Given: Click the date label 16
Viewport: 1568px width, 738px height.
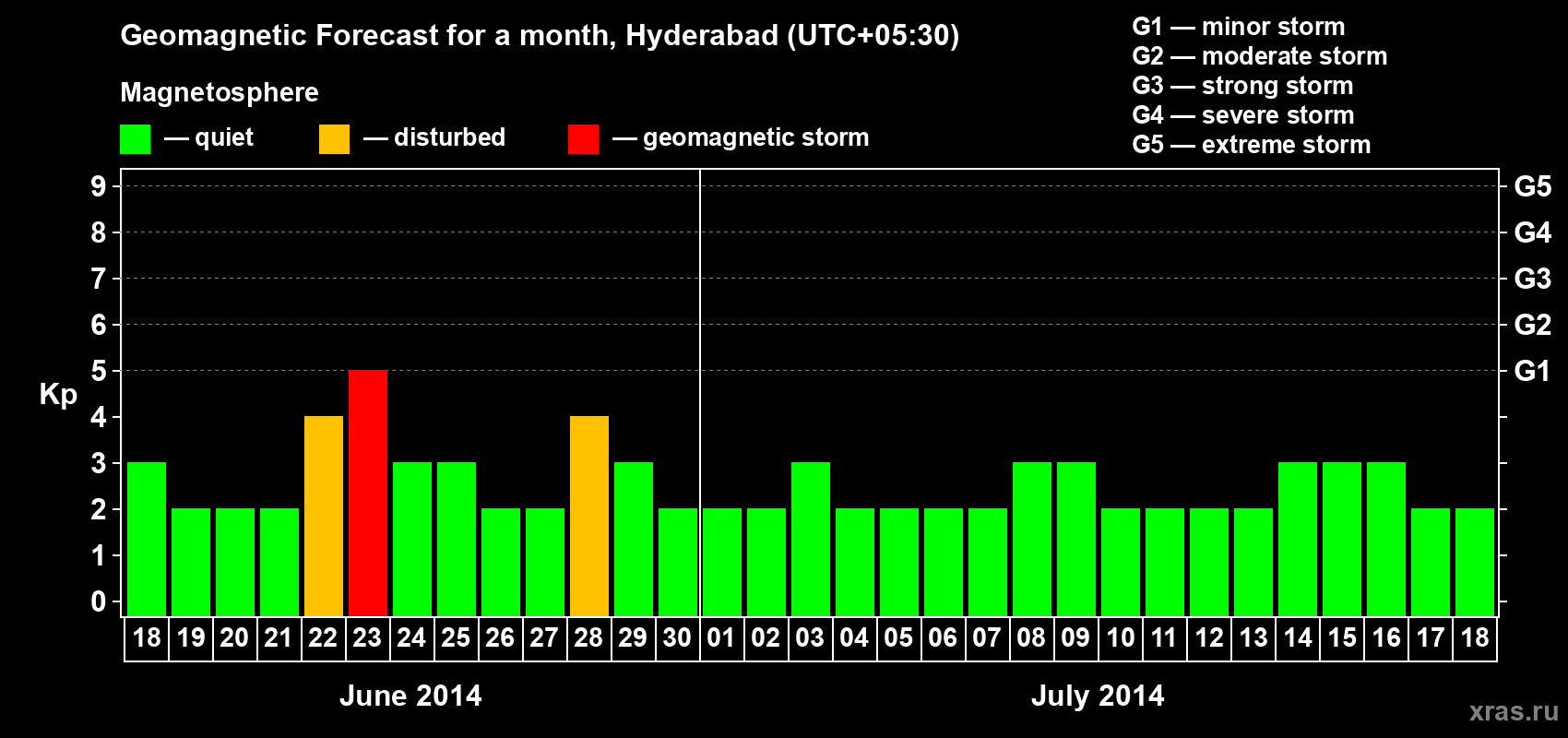Looking at the screenshot, I should tap(1386, 637).
